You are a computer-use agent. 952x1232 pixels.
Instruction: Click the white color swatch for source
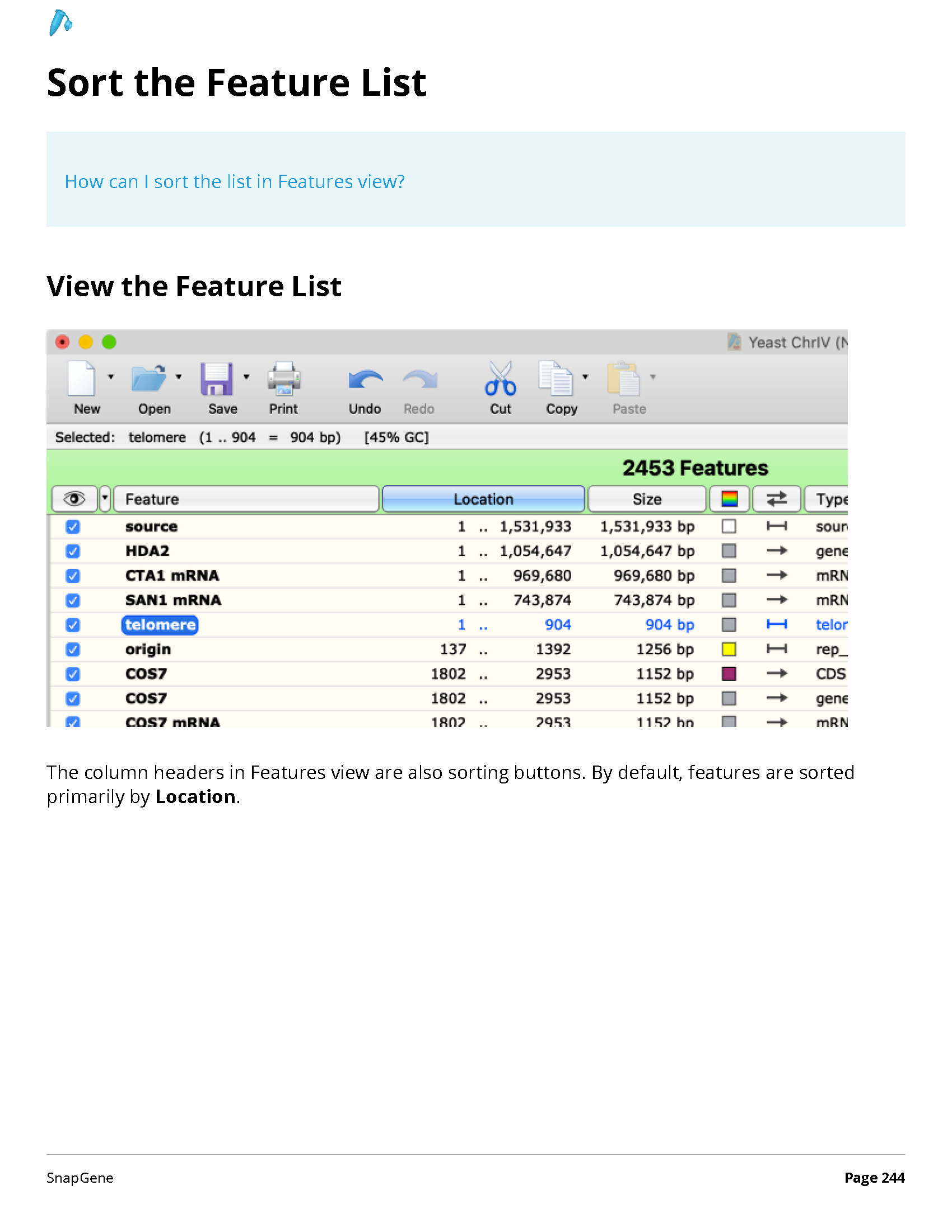(729, 526)
